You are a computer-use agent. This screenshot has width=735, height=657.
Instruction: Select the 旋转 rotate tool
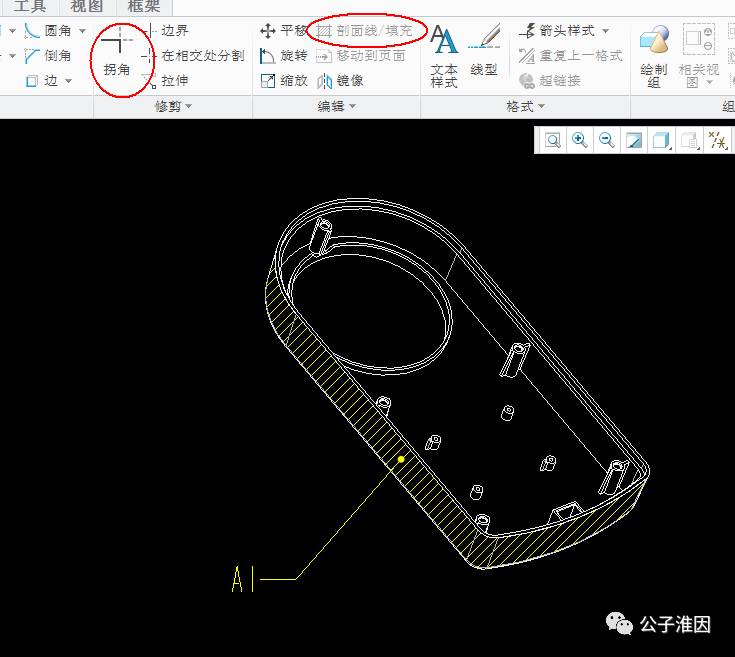click(284, 56)
